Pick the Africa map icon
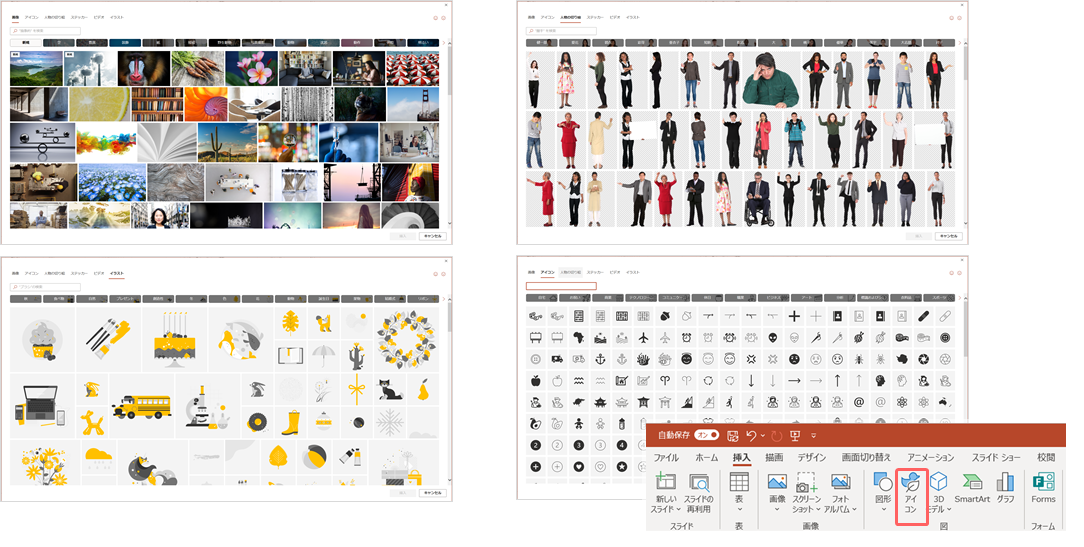Screen dimensions: 1084x547 point(579,337)
